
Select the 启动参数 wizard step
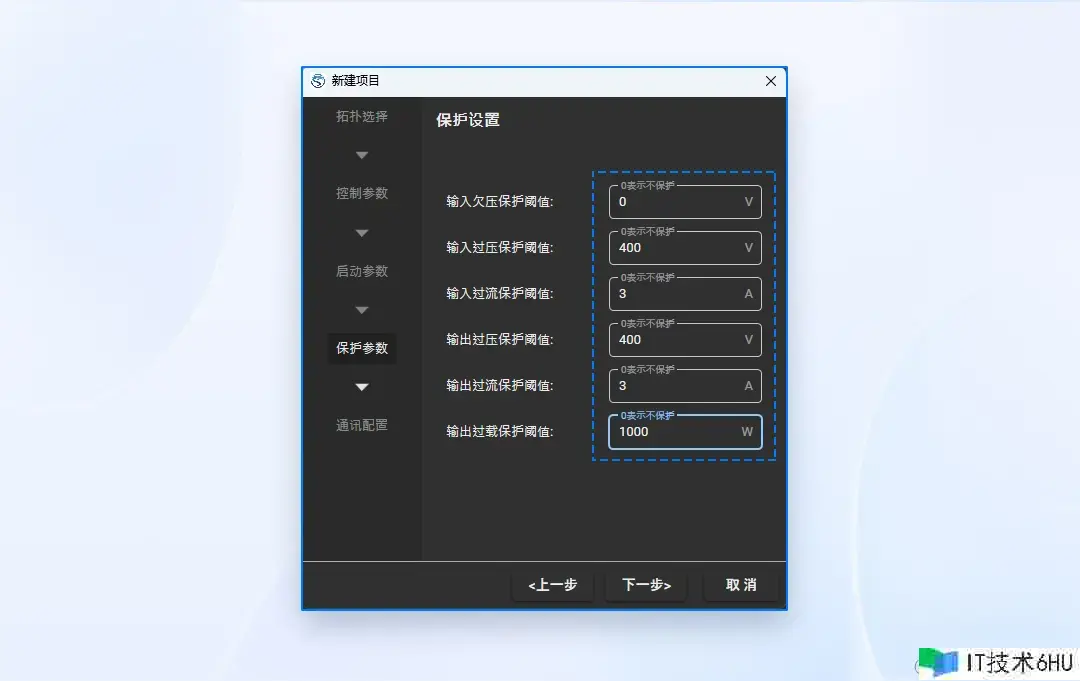(x=361, y=271)
